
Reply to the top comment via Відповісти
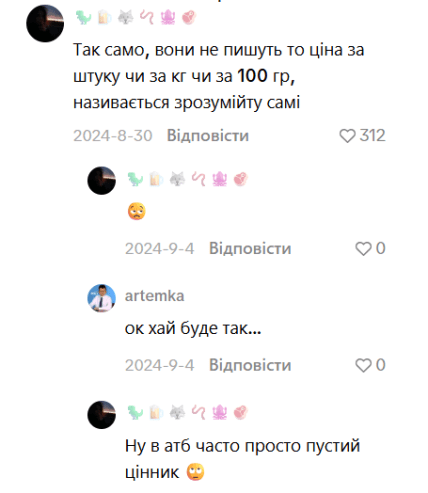click(x=208, y=136)
